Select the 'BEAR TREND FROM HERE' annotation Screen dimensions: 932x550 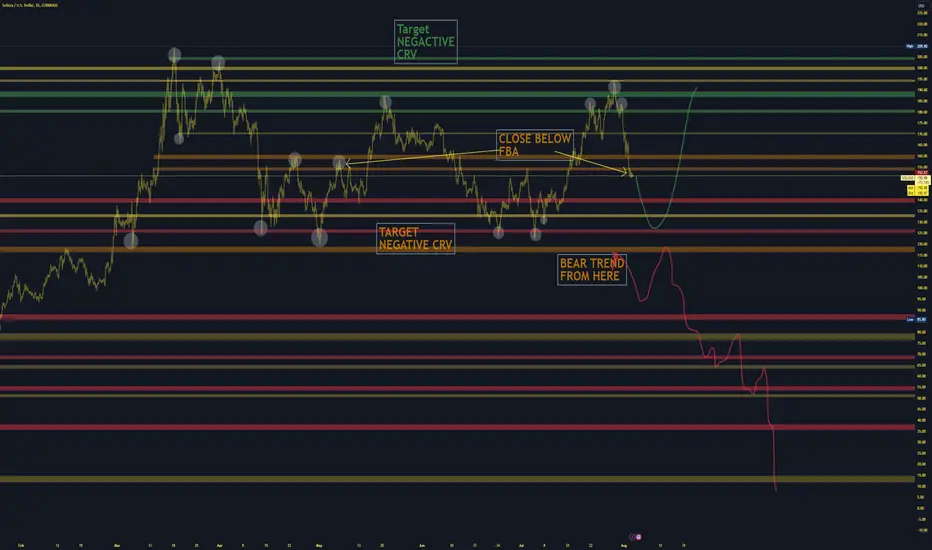591,270
